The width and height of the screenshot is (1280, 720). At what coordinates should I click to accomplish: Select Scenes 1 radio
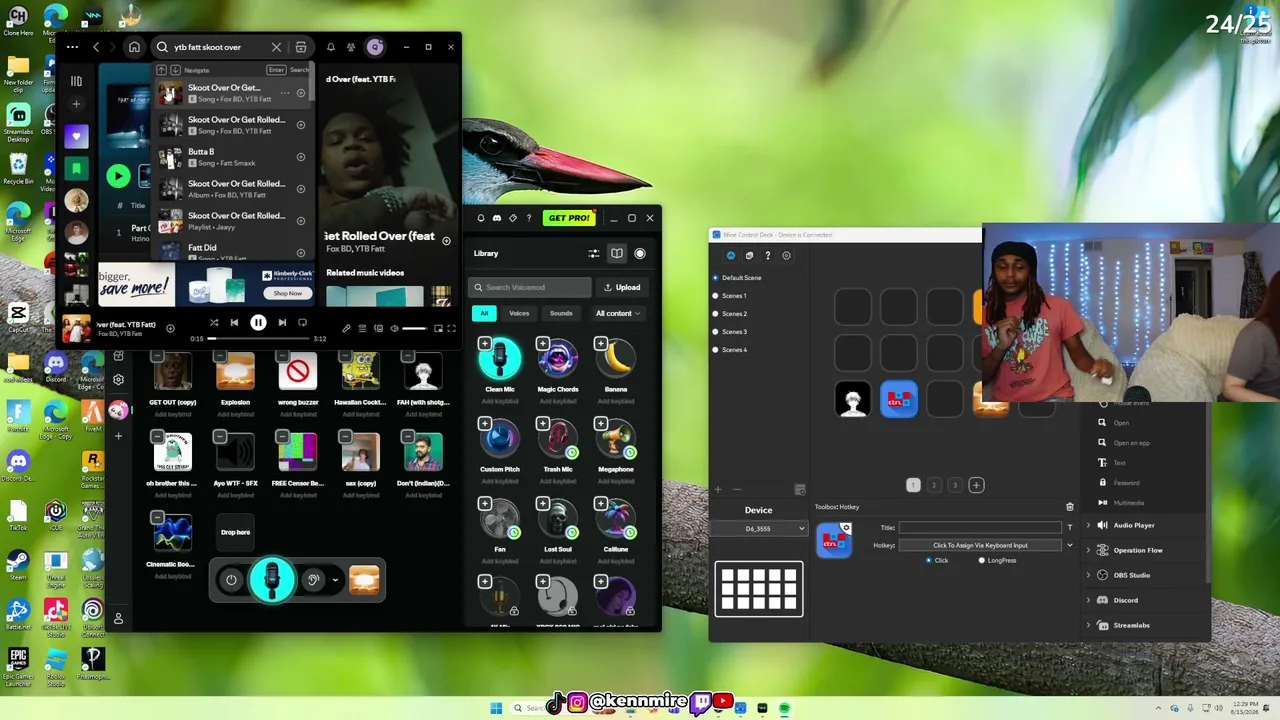point(715,296)
